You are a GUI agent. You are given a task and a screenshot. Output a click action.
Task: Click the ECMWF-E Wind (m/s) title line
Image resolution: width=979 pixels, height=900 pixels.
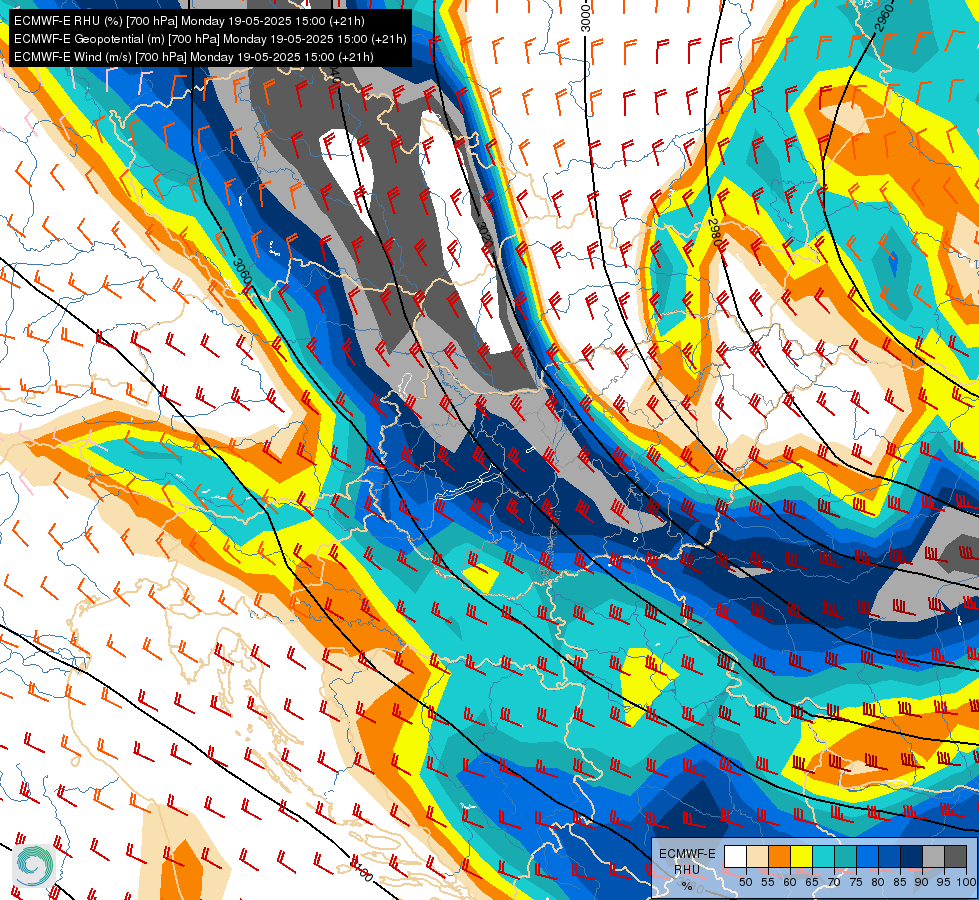[194, 57]
